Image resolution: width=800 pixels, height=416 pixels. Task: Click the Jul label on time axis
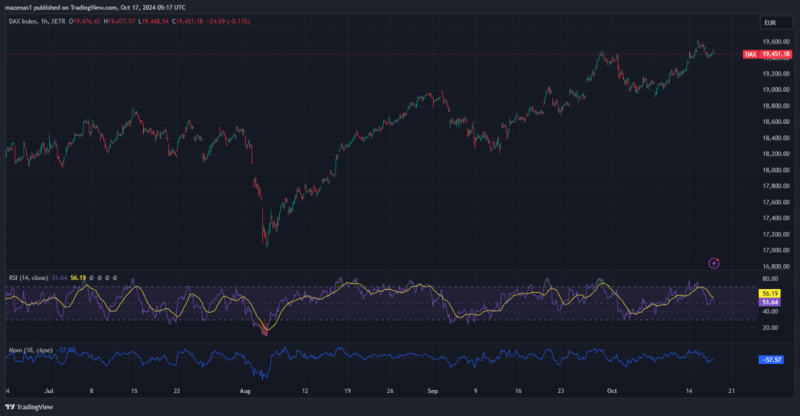[49, 391]
